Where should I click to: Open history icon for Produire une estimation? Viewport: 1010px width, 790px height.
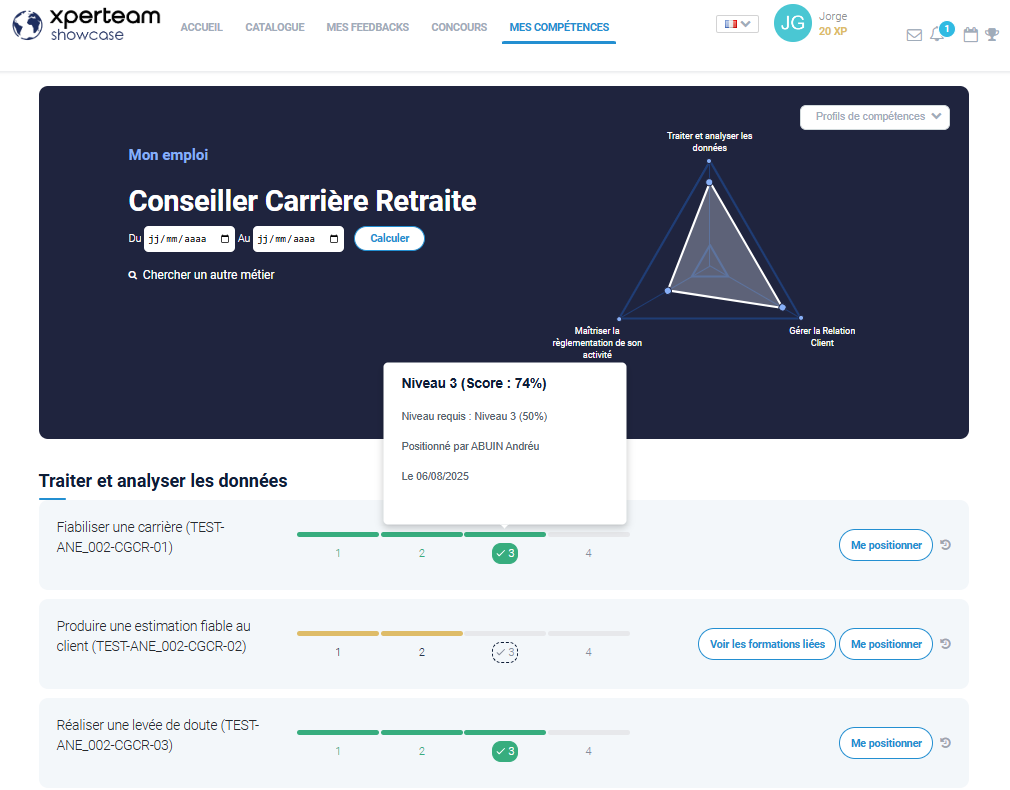(946, 644)
